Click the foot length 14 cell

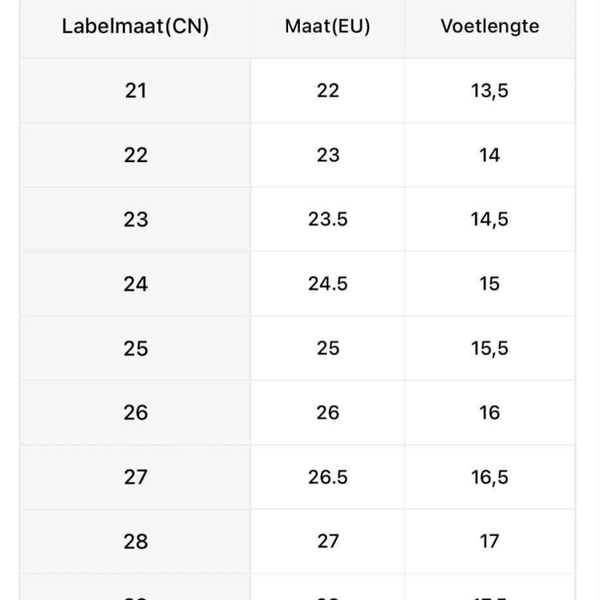(x=489, y=155)
